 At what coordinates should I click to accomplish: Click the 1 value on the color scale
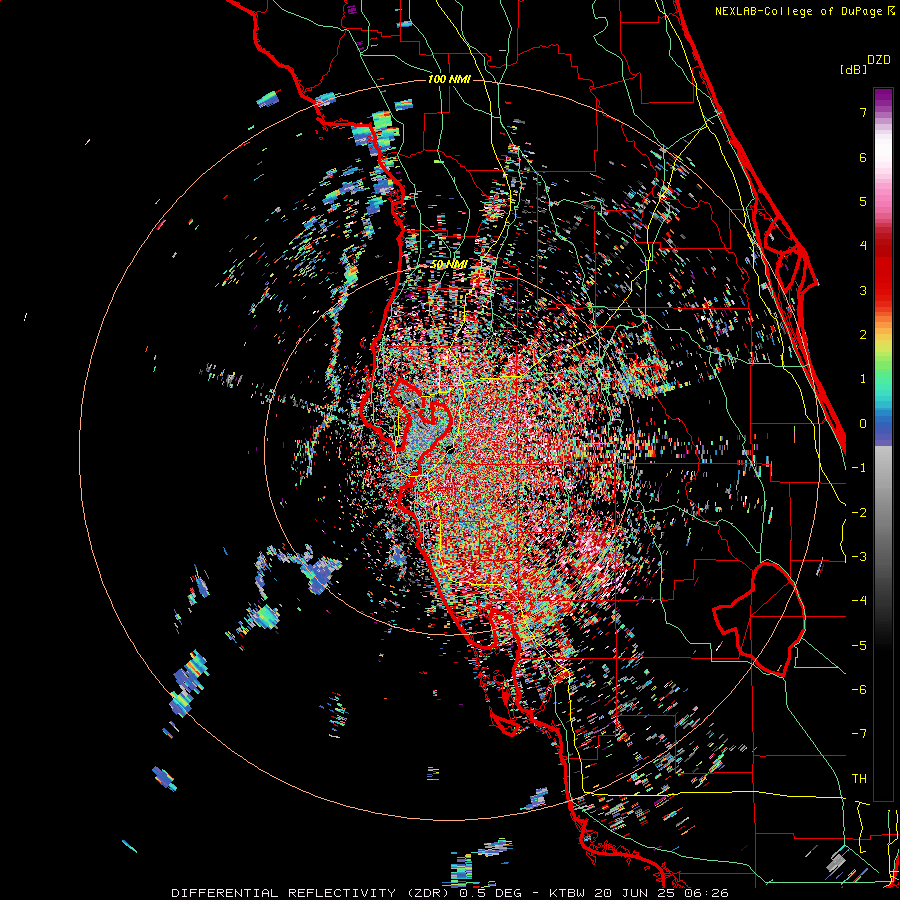point(863,379)
